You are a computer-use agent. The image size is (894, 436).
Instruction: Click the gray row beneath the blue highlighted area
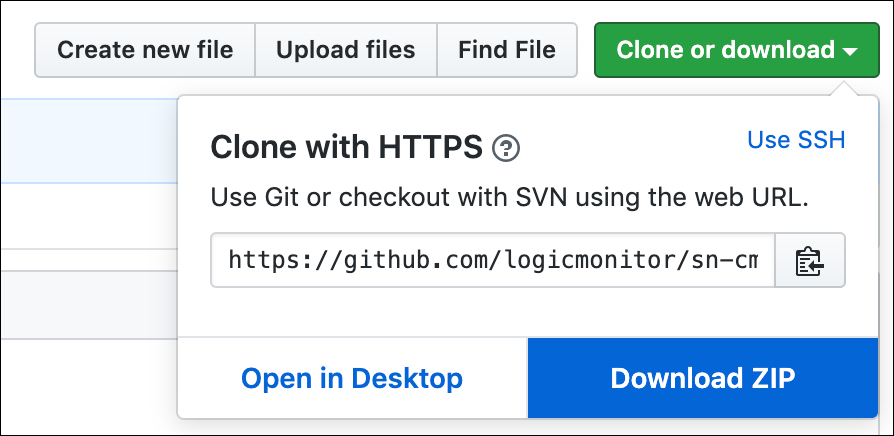tap(89, 305)
